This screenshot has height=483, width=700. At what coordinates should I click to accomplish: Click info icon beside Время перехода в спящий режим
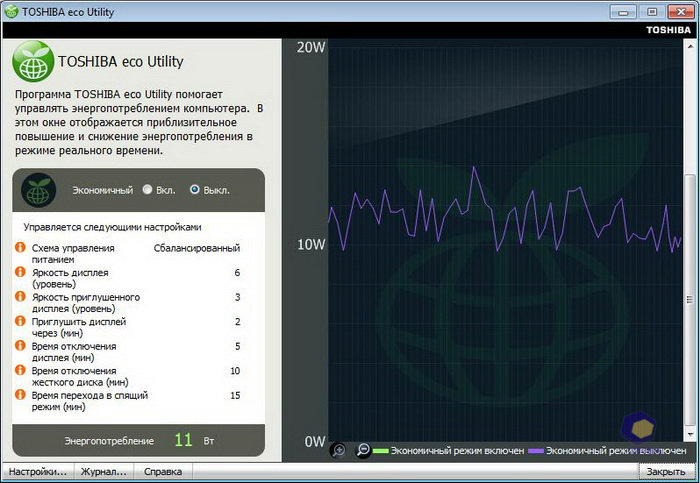[19, 395]
